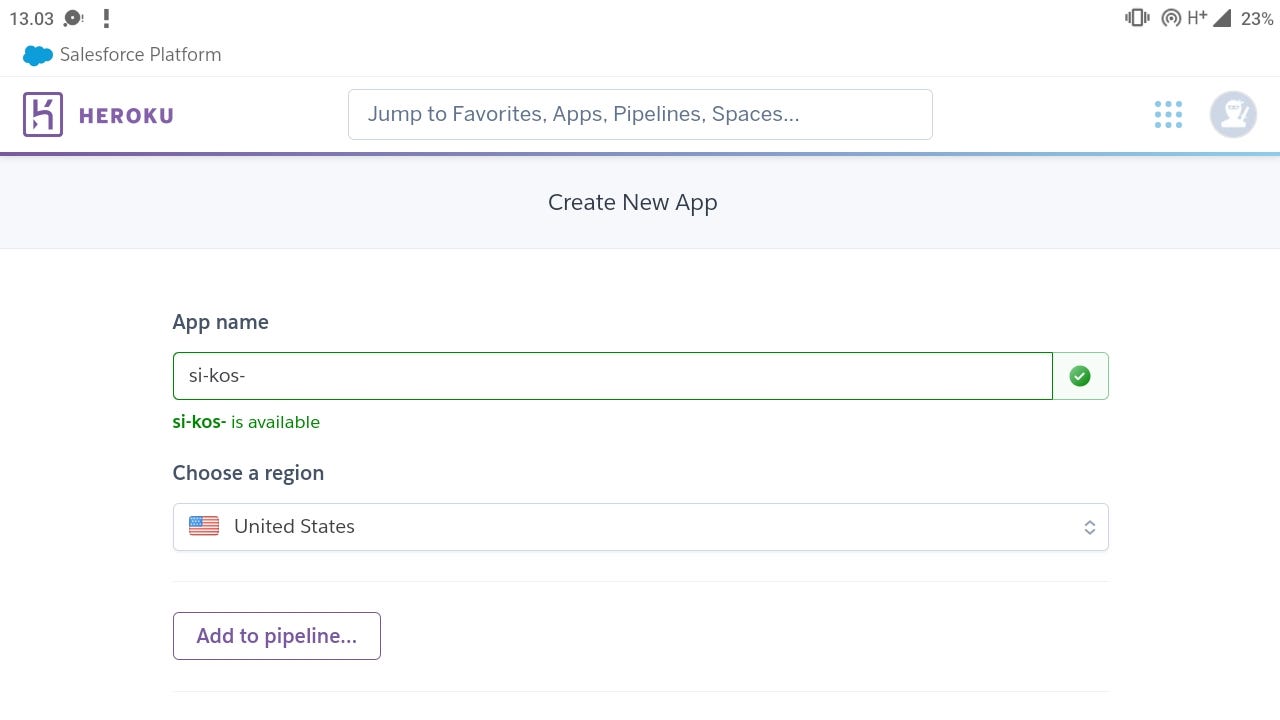This screenshot has width=1280, height=720.
Task: Expand region selector using its up-down arrows
Action: click(x=1090, y=527)
